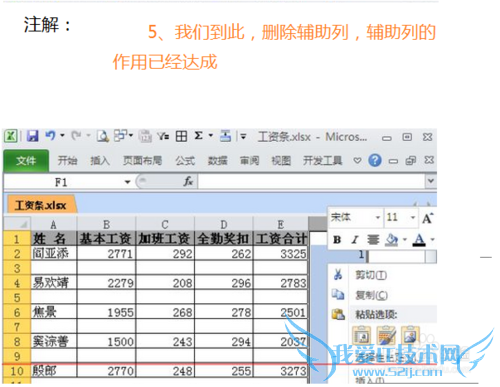Switch to the 开始 ribbon tab
This screenshot has width=500, height=387.
67,161
